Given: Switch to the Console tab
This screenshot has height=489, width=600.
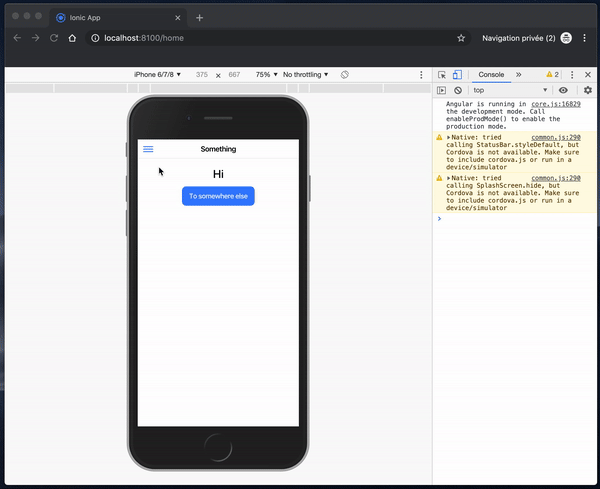Looking at the screenshot, I should point(491,75).
